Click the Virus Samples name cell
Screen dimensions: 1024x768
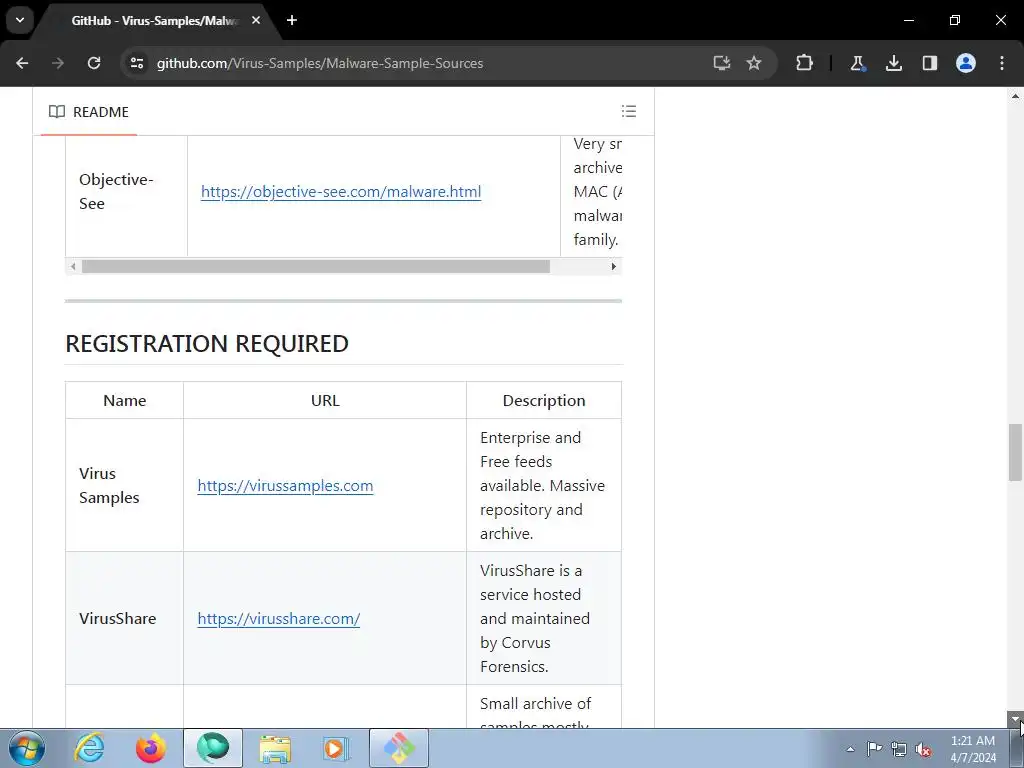(x=125, y=485)
